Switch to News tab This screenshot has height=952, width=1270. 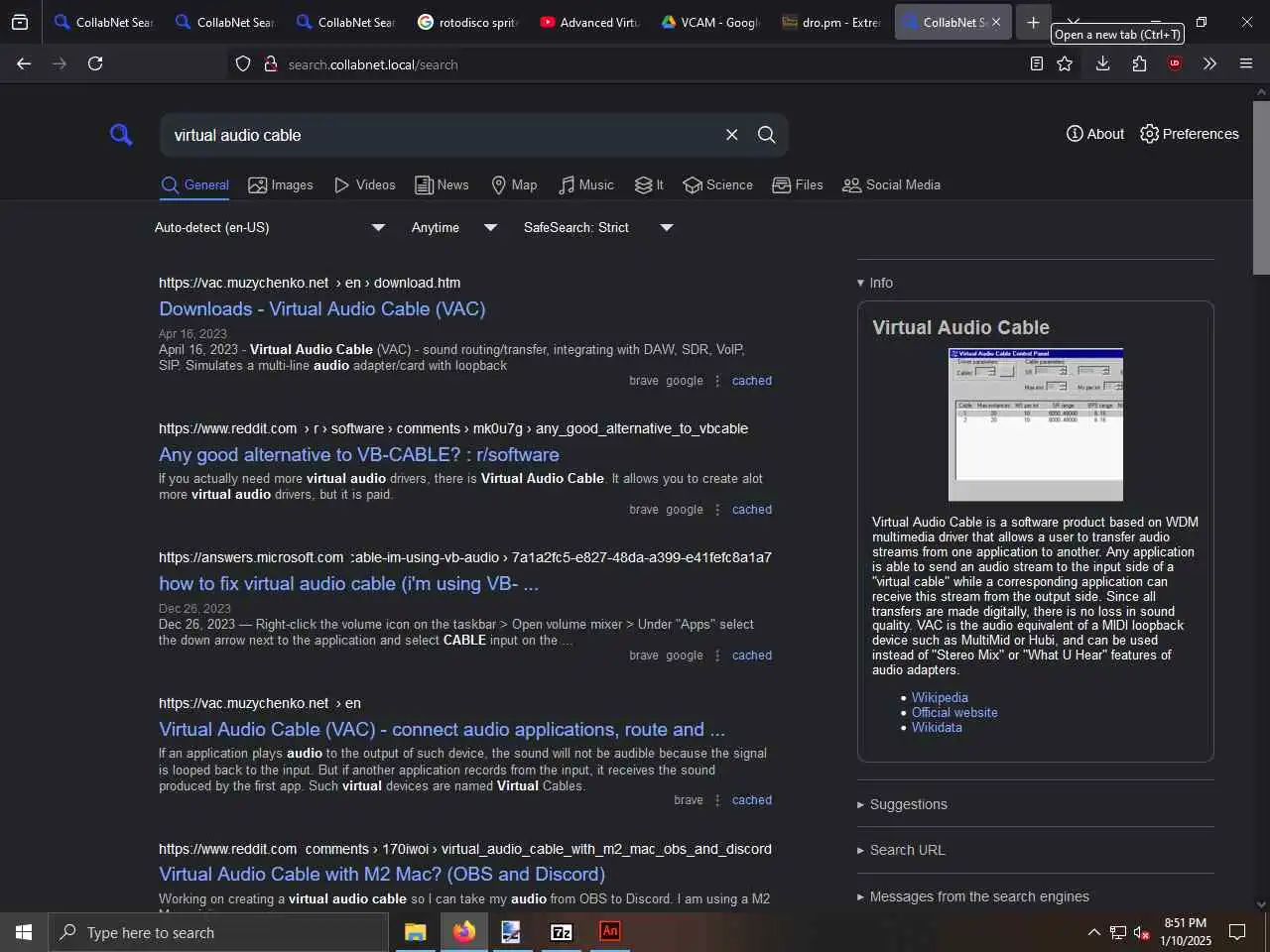coord(442,185)
